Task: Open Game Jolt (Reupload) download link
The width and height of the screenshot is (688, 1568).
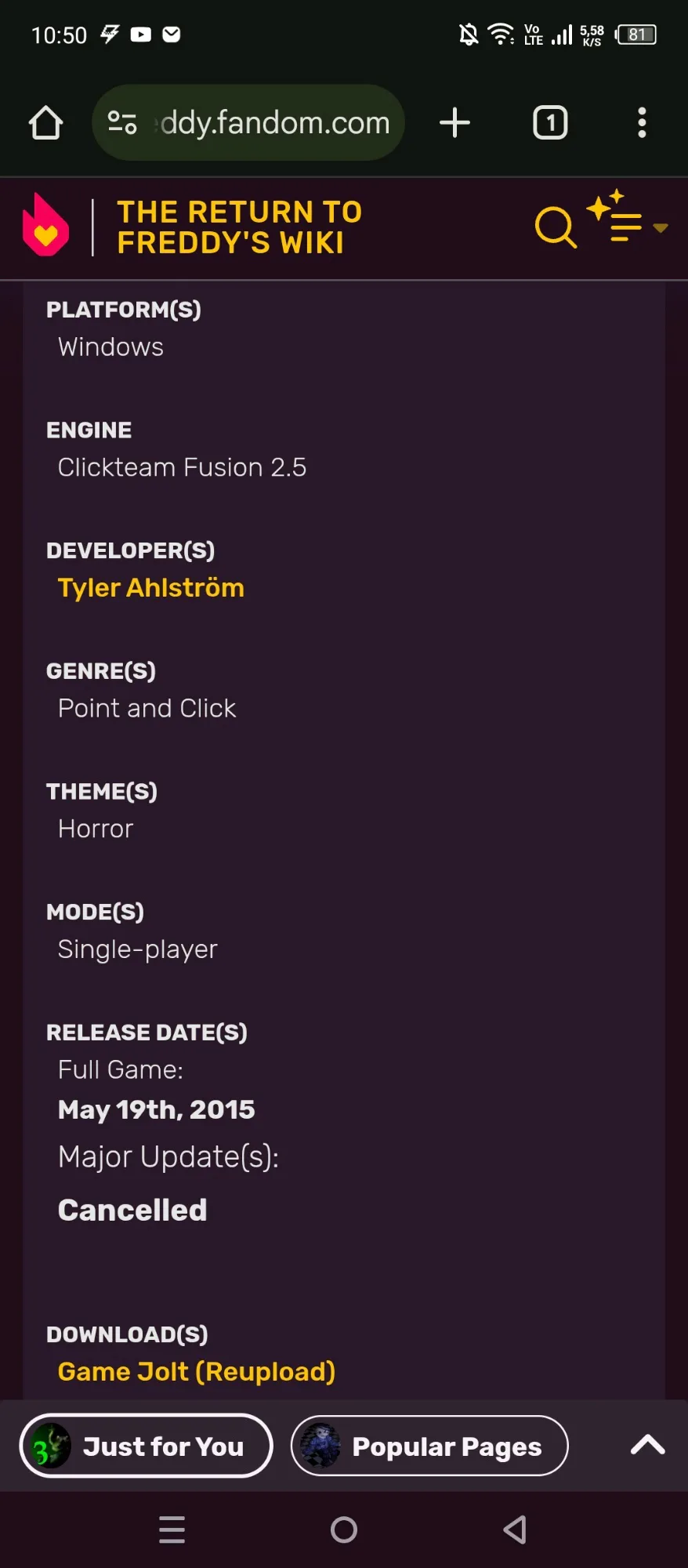Action: click(197, 1371)
